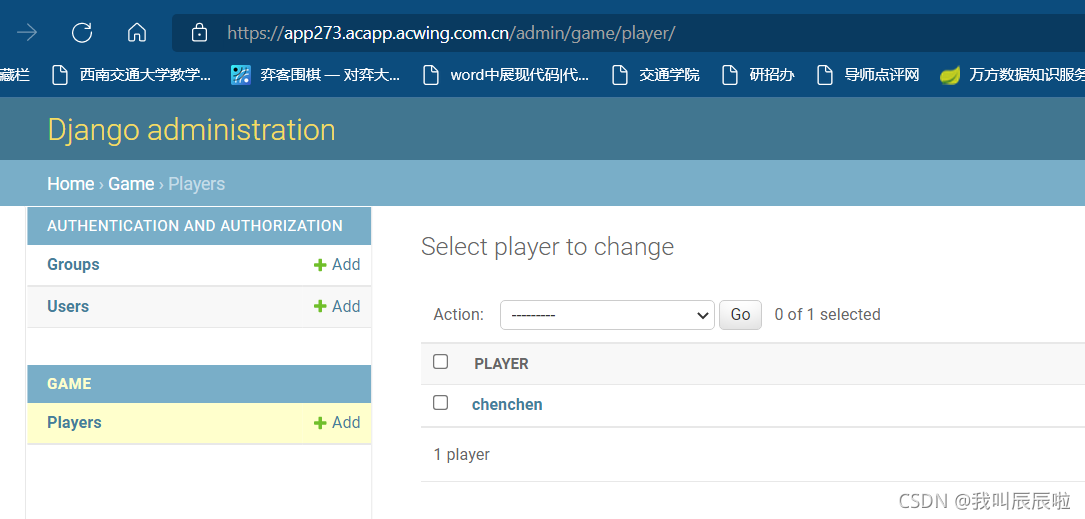
Task: Click the '1 player' count text
Action: (462, 455)
